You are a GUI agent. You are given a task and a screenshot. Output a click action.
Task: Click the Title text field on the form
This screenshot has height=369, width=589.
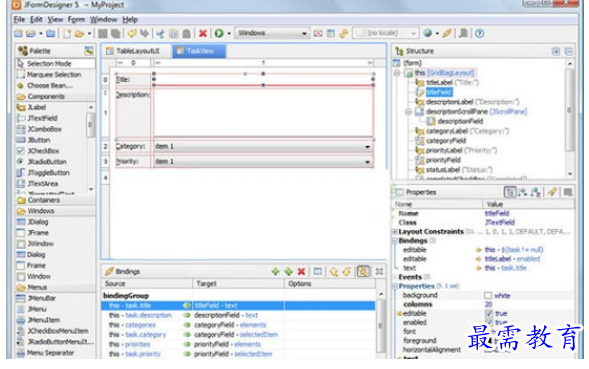[x=263, y=80]
